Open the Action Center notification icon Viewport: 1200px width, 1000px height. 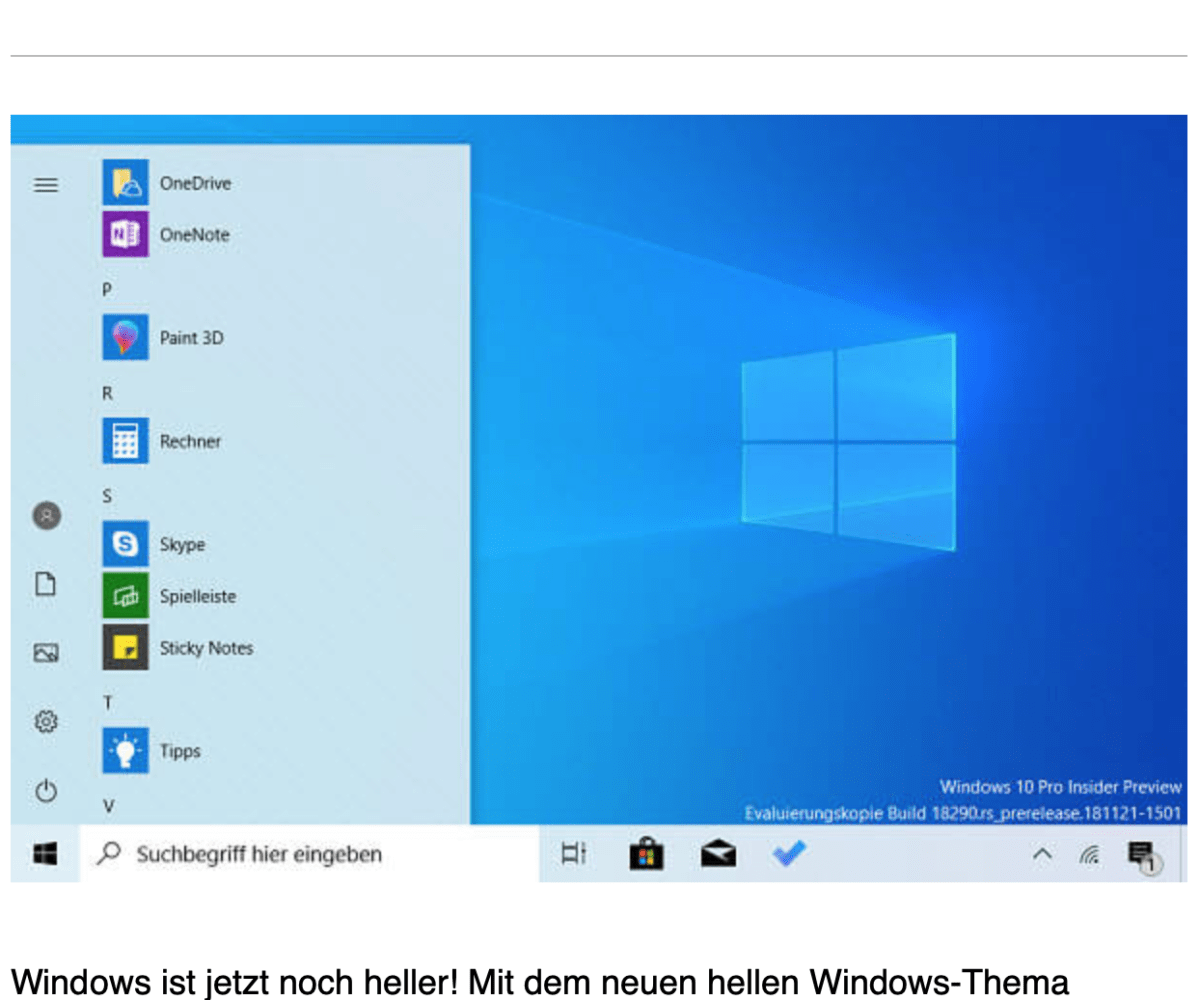click(1142, 856)
